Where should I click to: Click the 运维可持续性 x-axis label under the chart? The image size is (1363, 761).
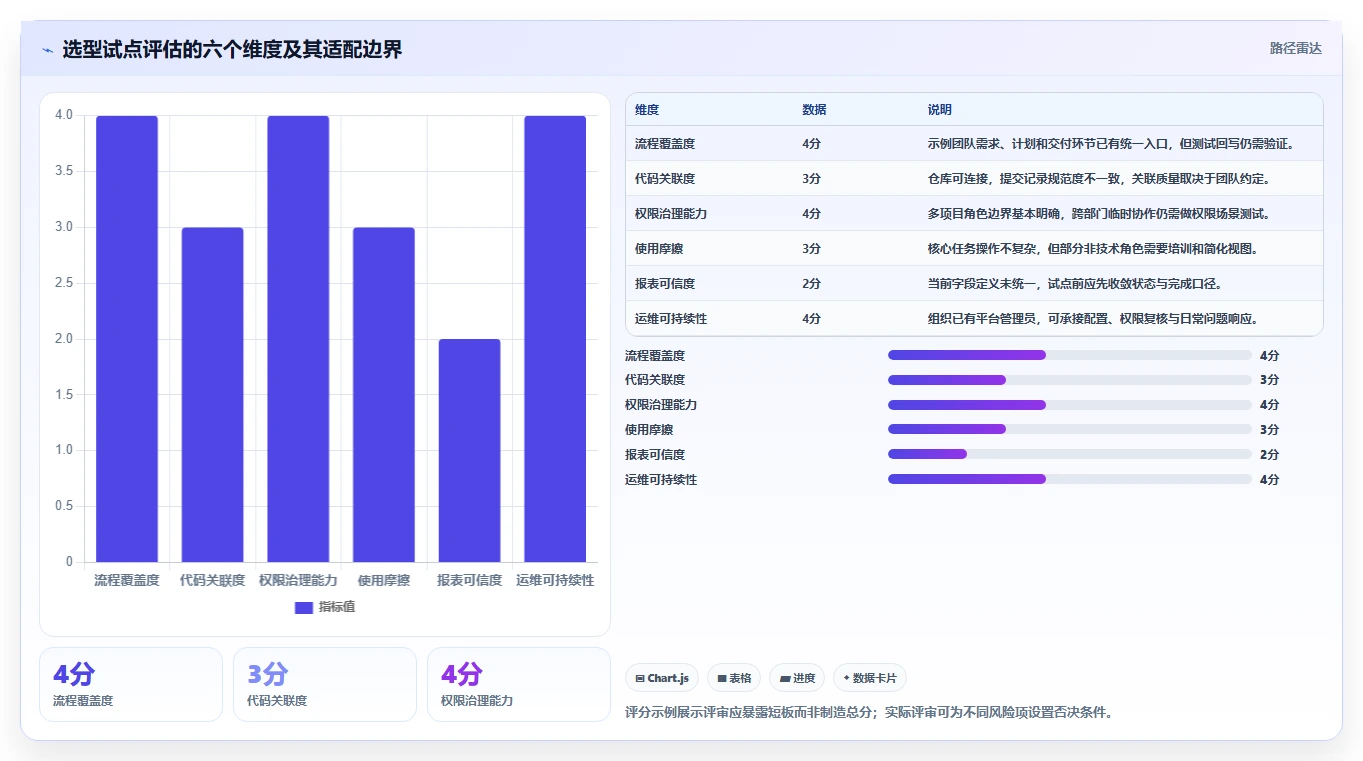click(x=555, y=580)
